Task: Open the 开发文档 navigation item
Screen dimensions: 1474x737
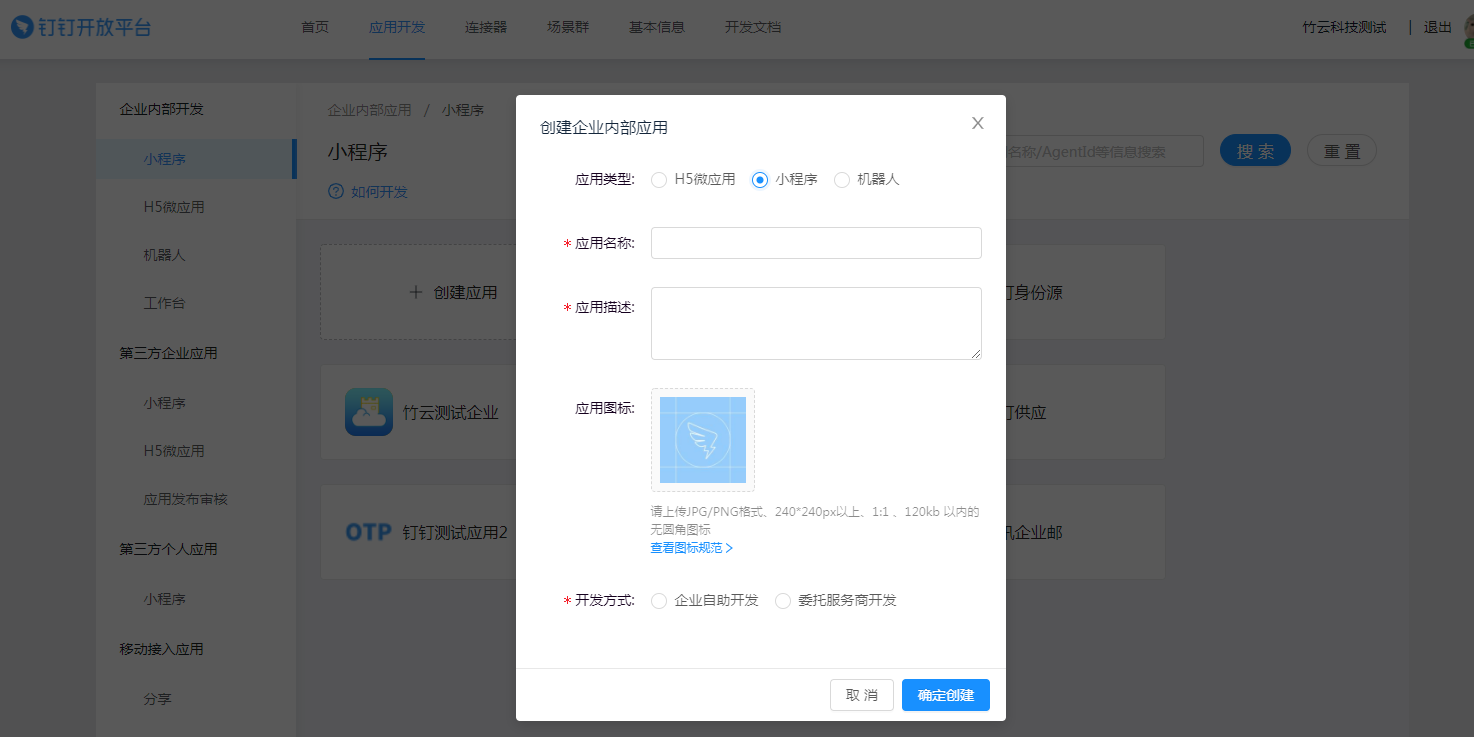Action: pos(753,27)
